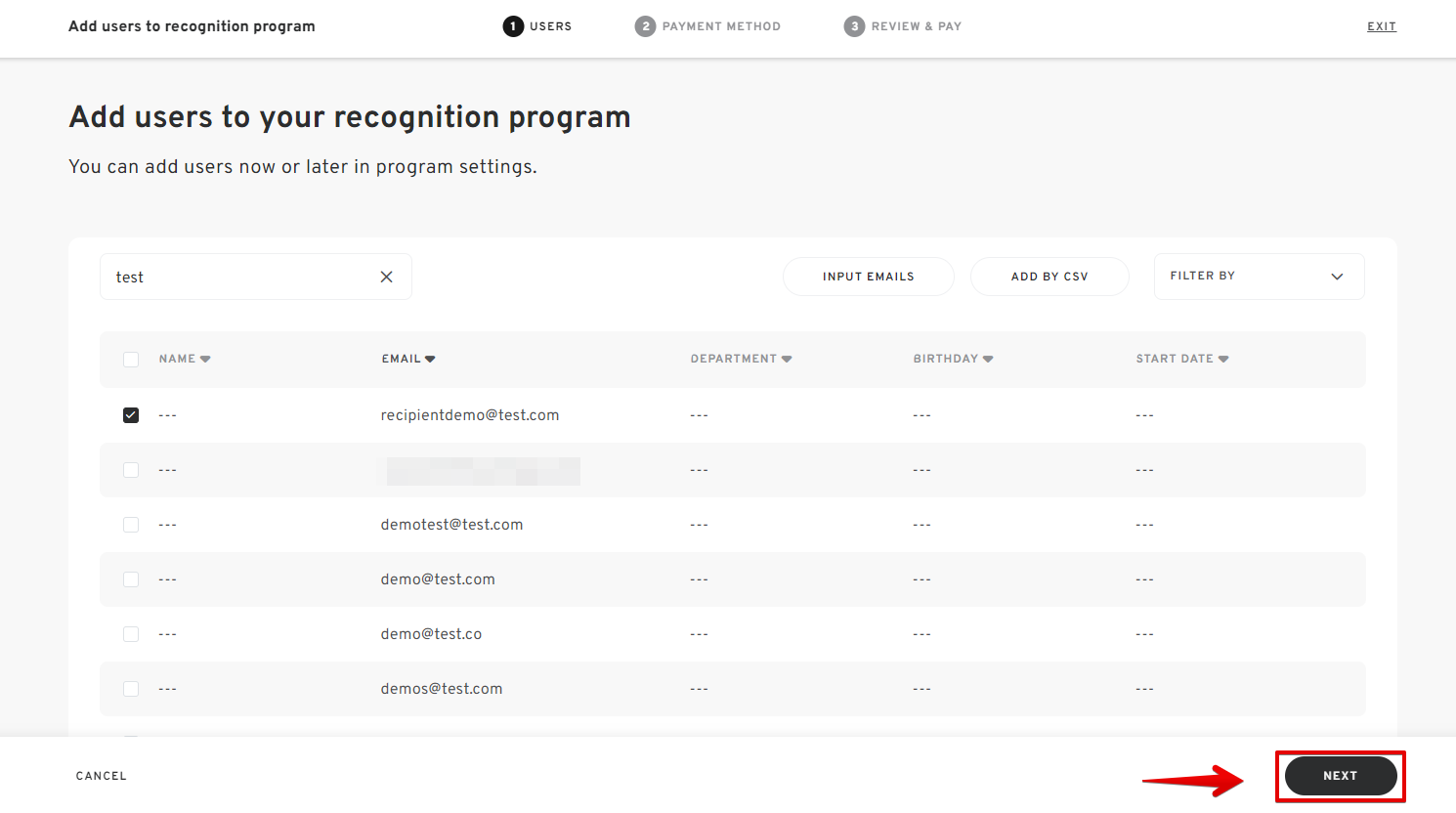Check the demo@test.co row checkbox

tap(131, 634)
